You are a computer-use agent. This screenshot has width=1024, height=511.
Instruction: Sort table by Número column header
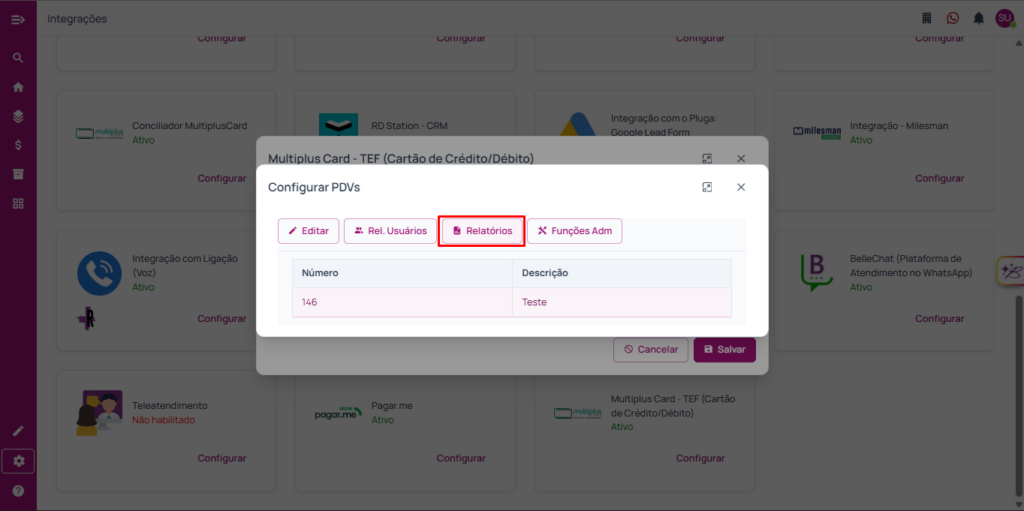tap(320, 273)
